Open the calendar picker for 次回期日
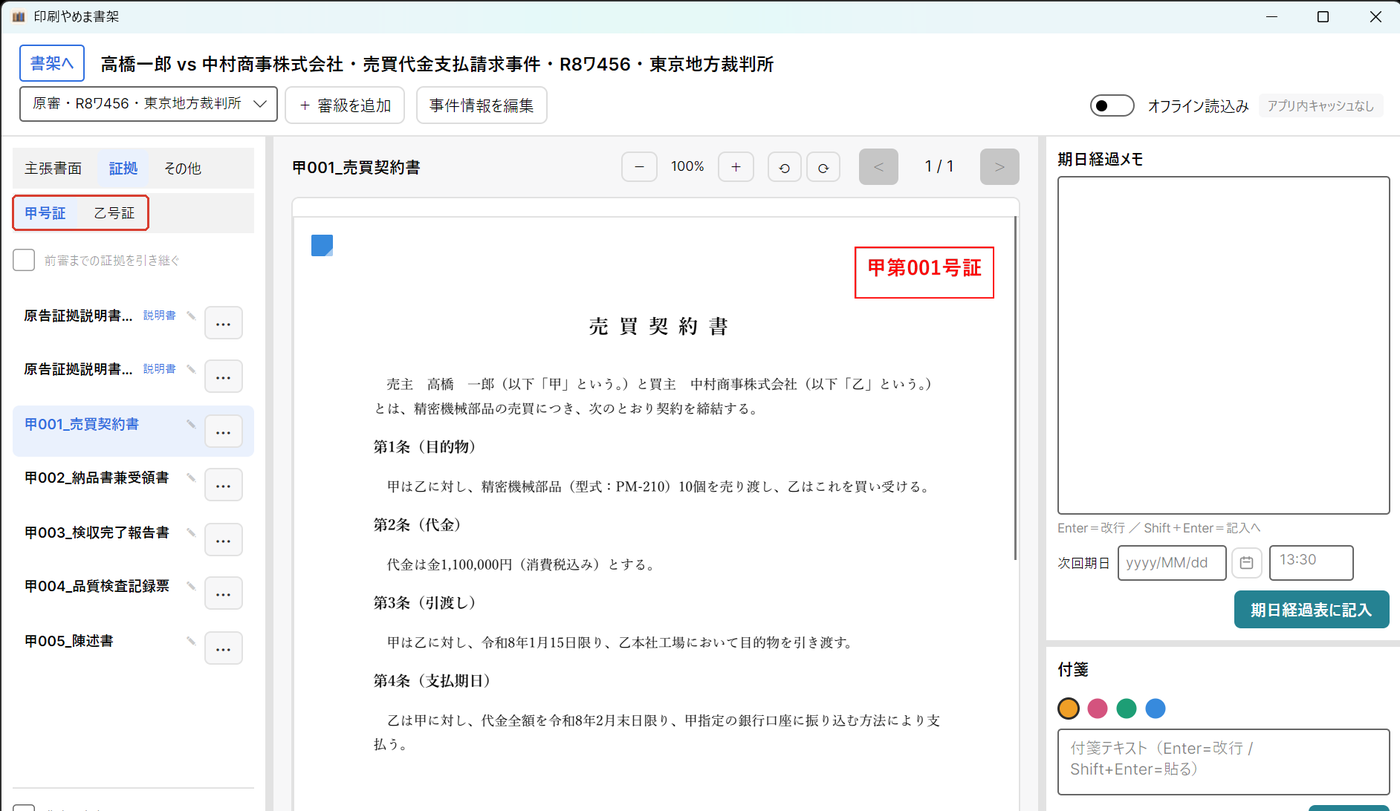 [1246, 563]
